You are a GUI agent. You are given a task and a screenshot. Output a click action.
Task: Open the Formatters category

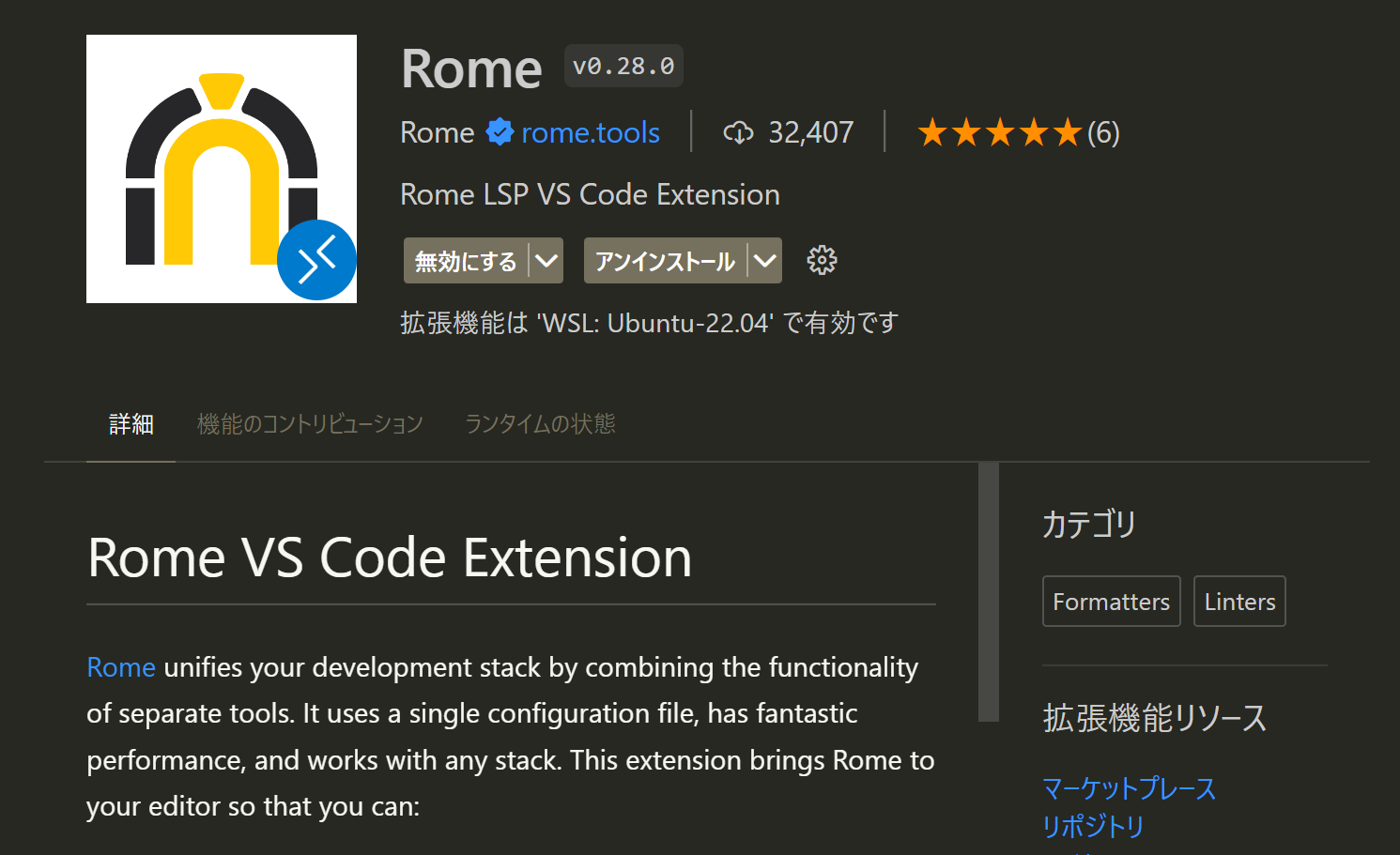click(x=1112, y=602)
